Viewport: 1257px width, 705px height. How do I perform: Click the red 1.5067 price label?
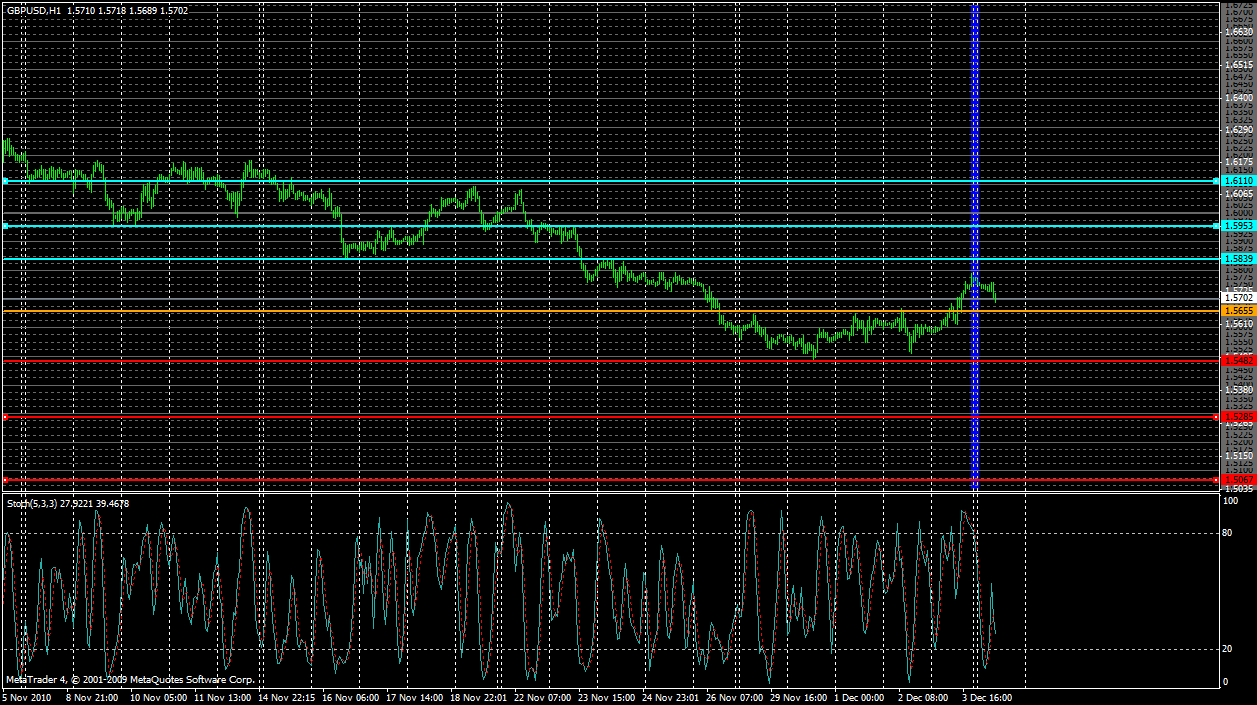1238,480
